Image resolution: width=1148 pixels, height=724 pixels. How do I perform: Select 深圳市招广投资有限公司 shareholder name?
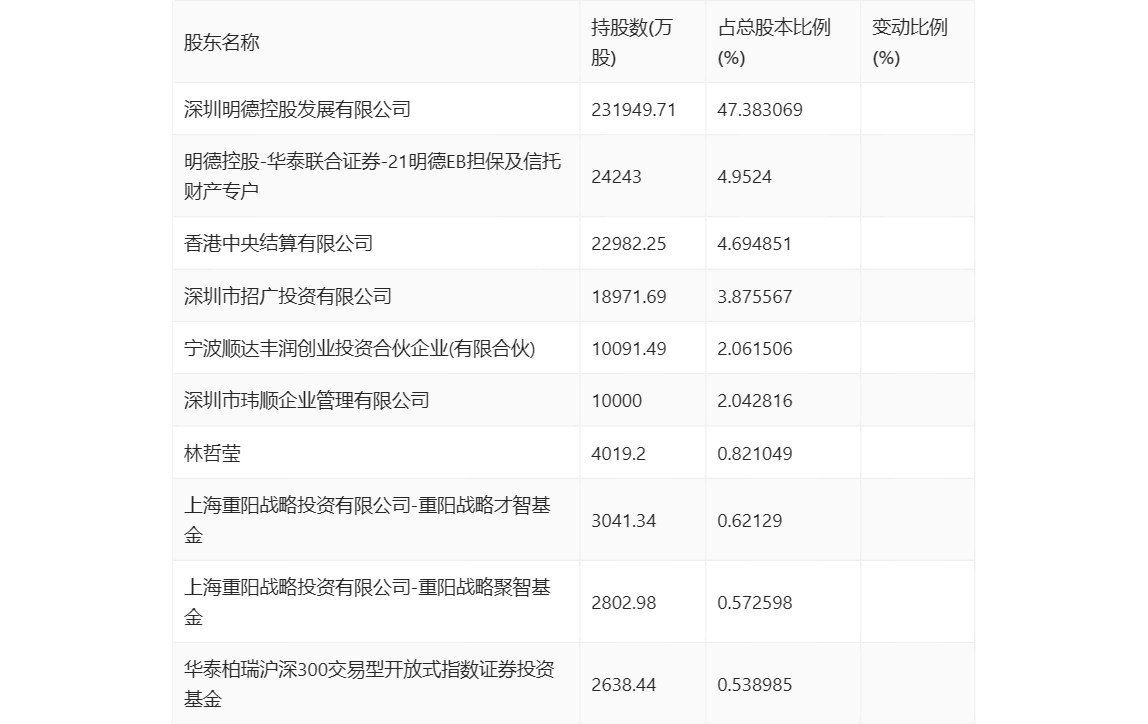(x=288, y=296)
